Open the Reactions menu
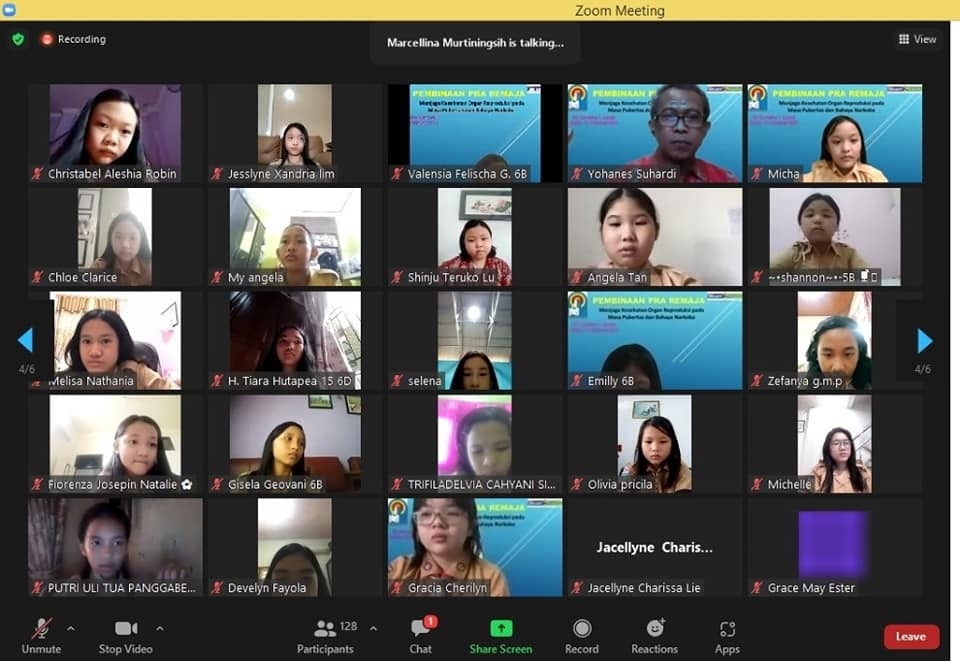Image resolution: width=960 pixels, height=661 pixels. point(655,629)
